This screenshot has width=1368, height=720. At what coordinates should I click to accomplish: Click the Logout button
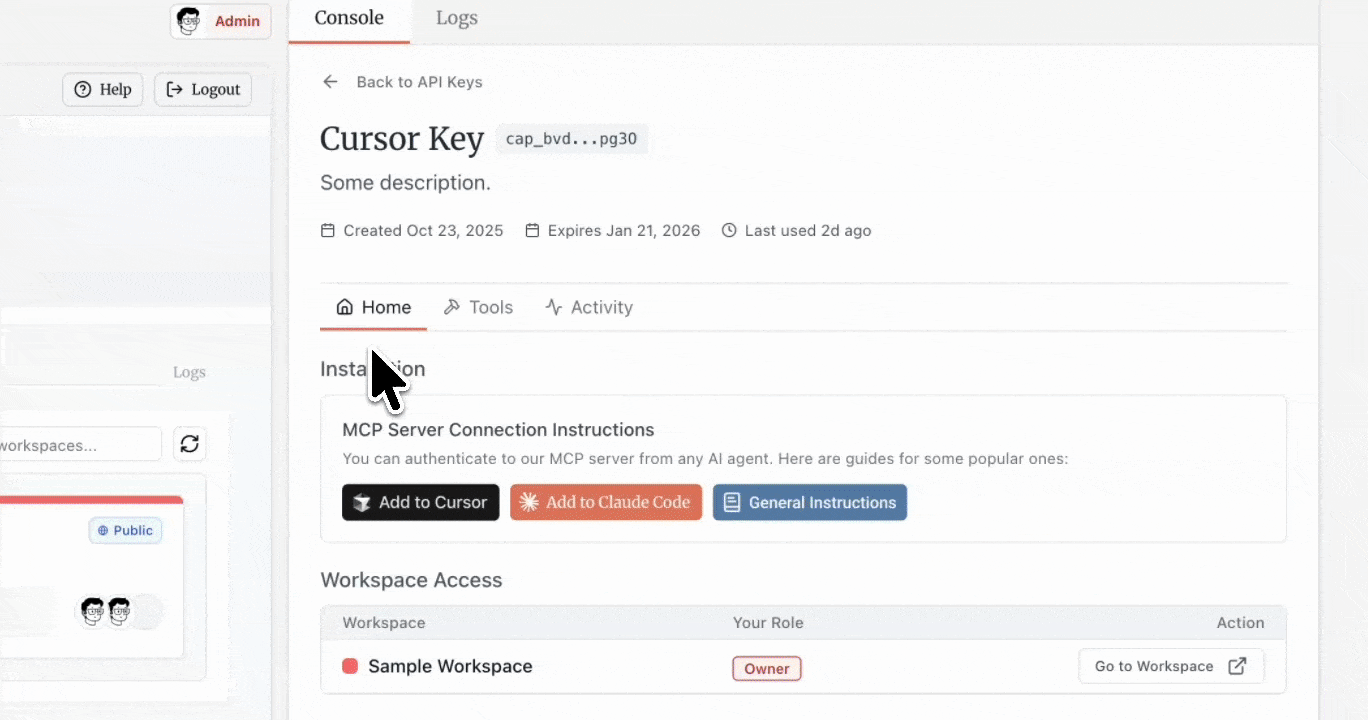pyautogui.click(x=203, y=90)
